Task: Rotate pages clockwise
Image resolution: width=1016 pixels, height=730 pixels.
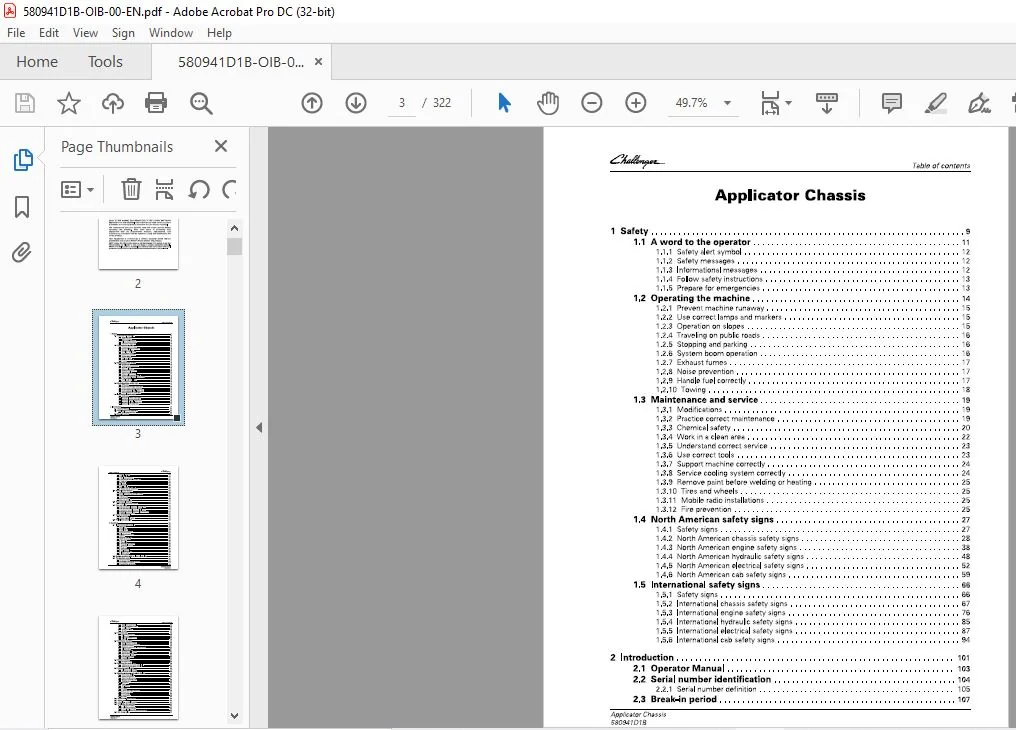Action: click(229, 190)
